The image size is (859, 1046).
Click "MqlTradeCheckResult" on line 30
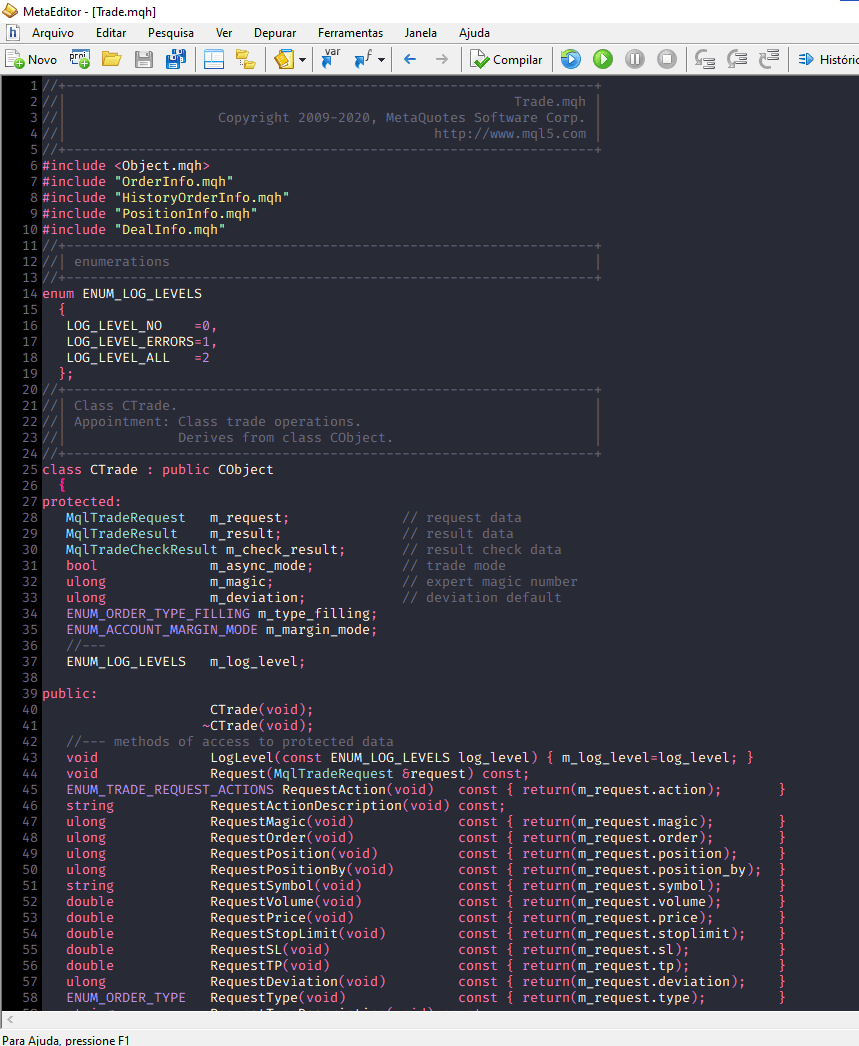(141, 550)
